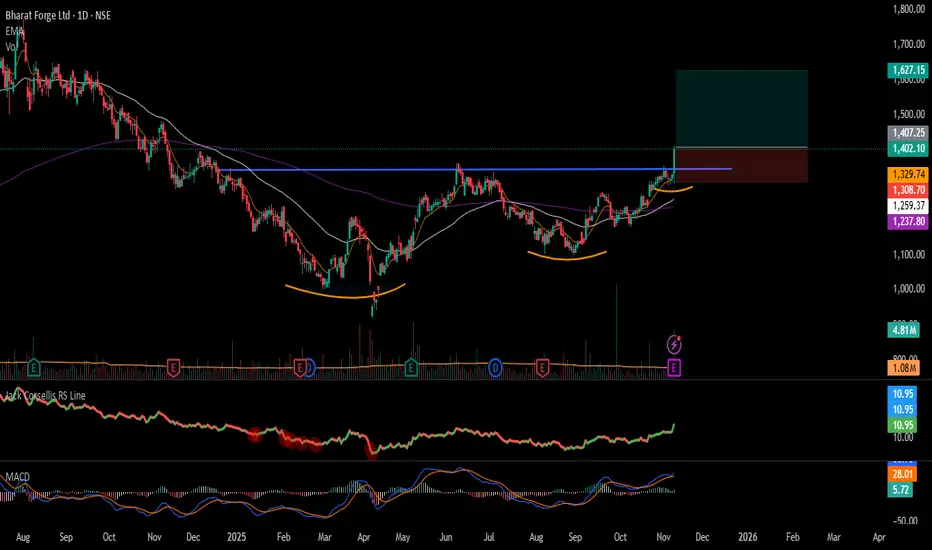This screenshot has height=550, width=932.
Task: Select the Jack Corsellis RS Line legend
Action: click(45, 395)
